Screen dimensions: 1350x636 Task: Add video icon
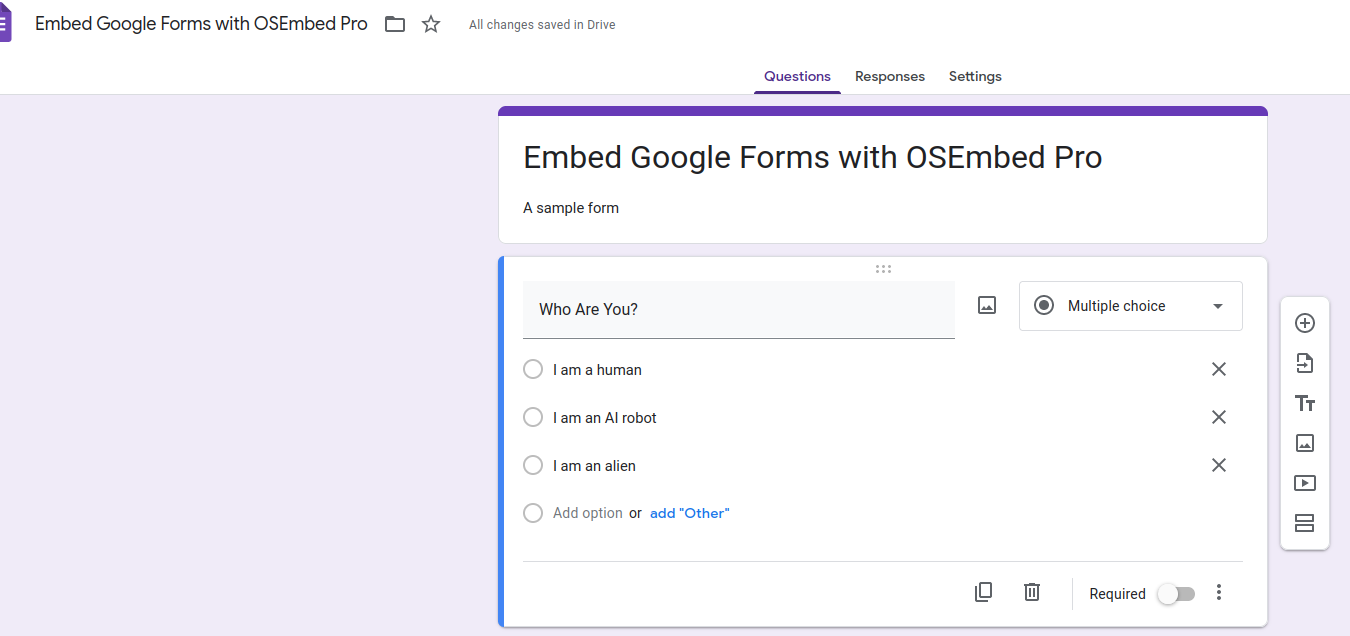tap(1305, 483)
